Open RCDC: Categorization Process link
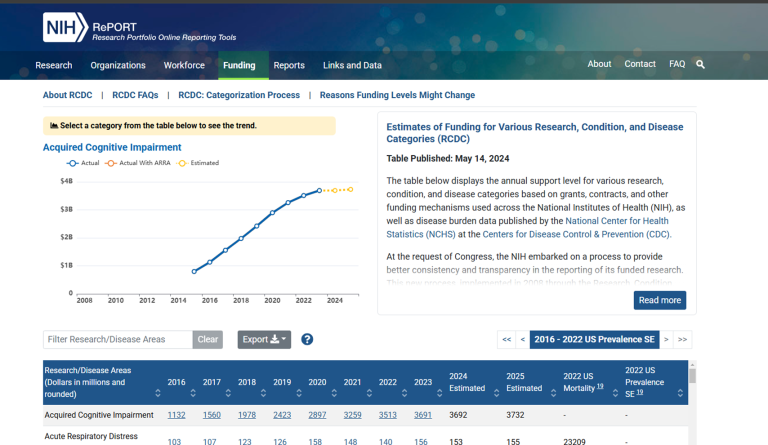Viewport: 768px width, 445px height. (239, 95)
